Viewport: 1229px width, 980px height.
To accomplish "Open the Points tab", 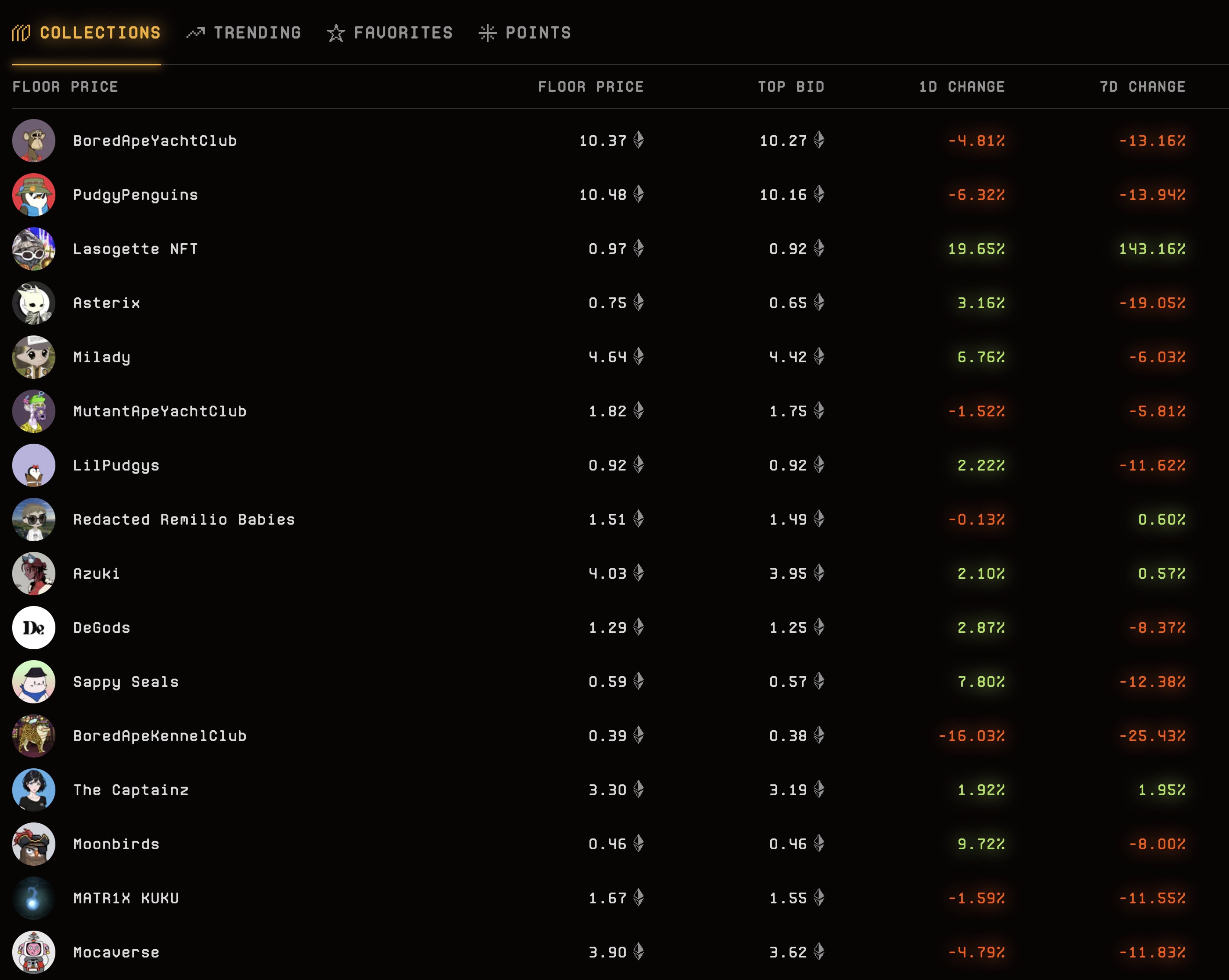I will click(538, 33).
